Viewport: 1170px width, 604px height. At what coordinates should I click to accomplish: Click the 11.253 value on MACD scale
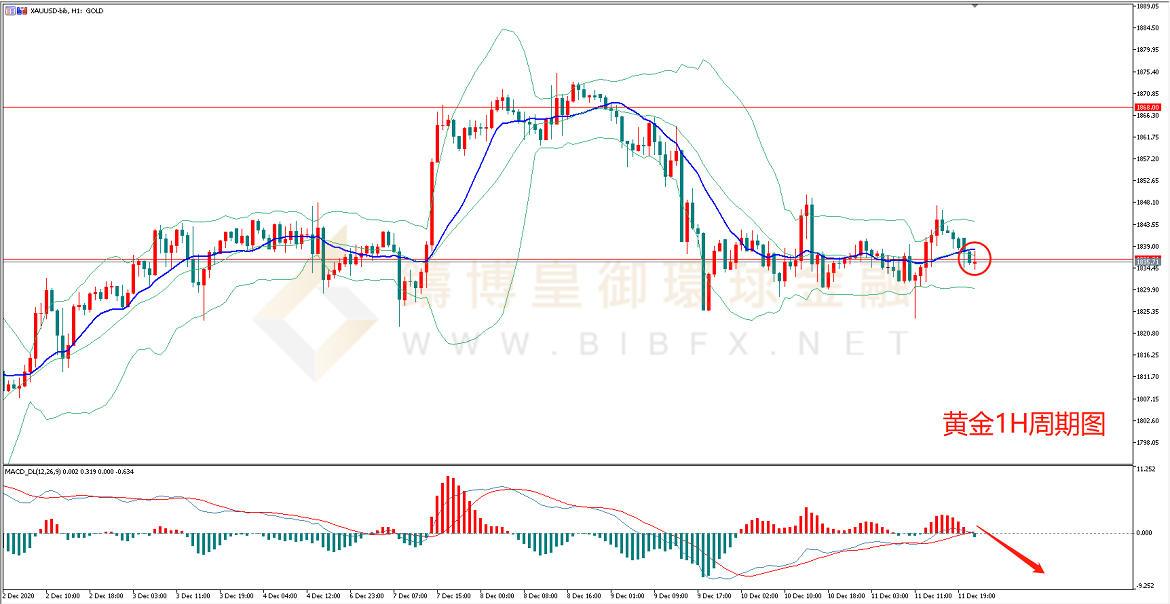1145,468
